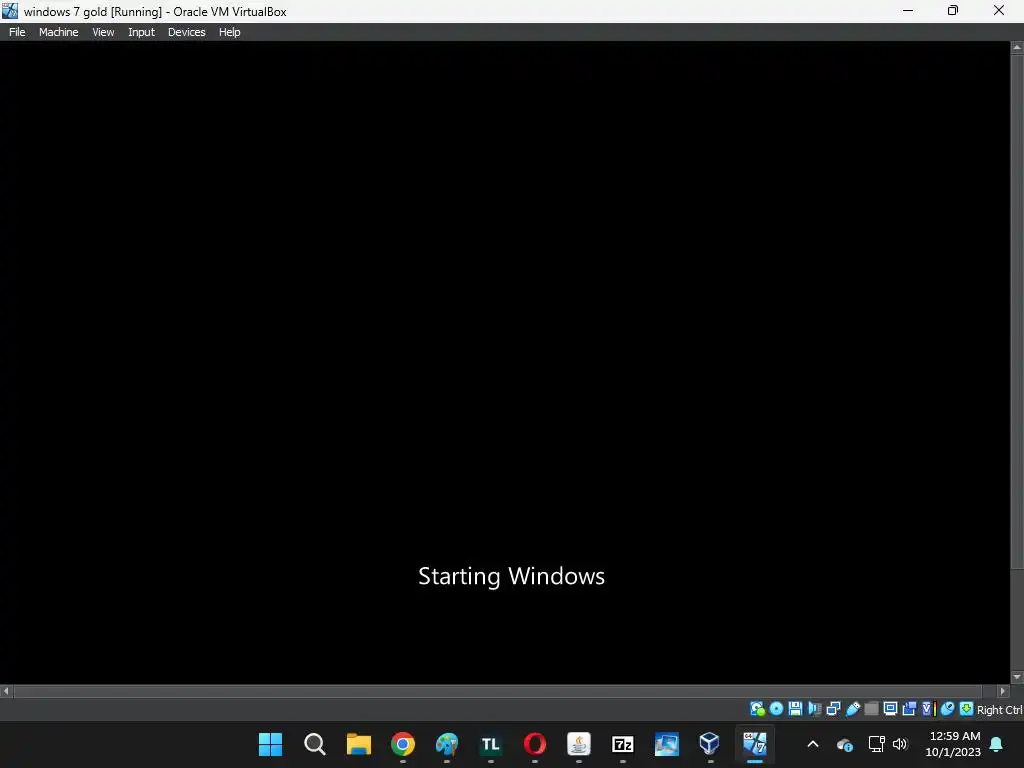Click the keyboard capture arrow icon

pyautogui.click(x=966, y=709)
